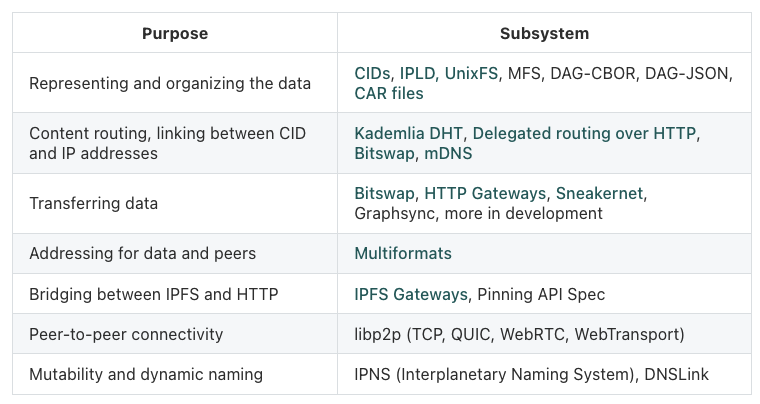Open Delegated routing over HTTP link
Viewport: 760px width, 404px height.
click(x=584, y=133)
